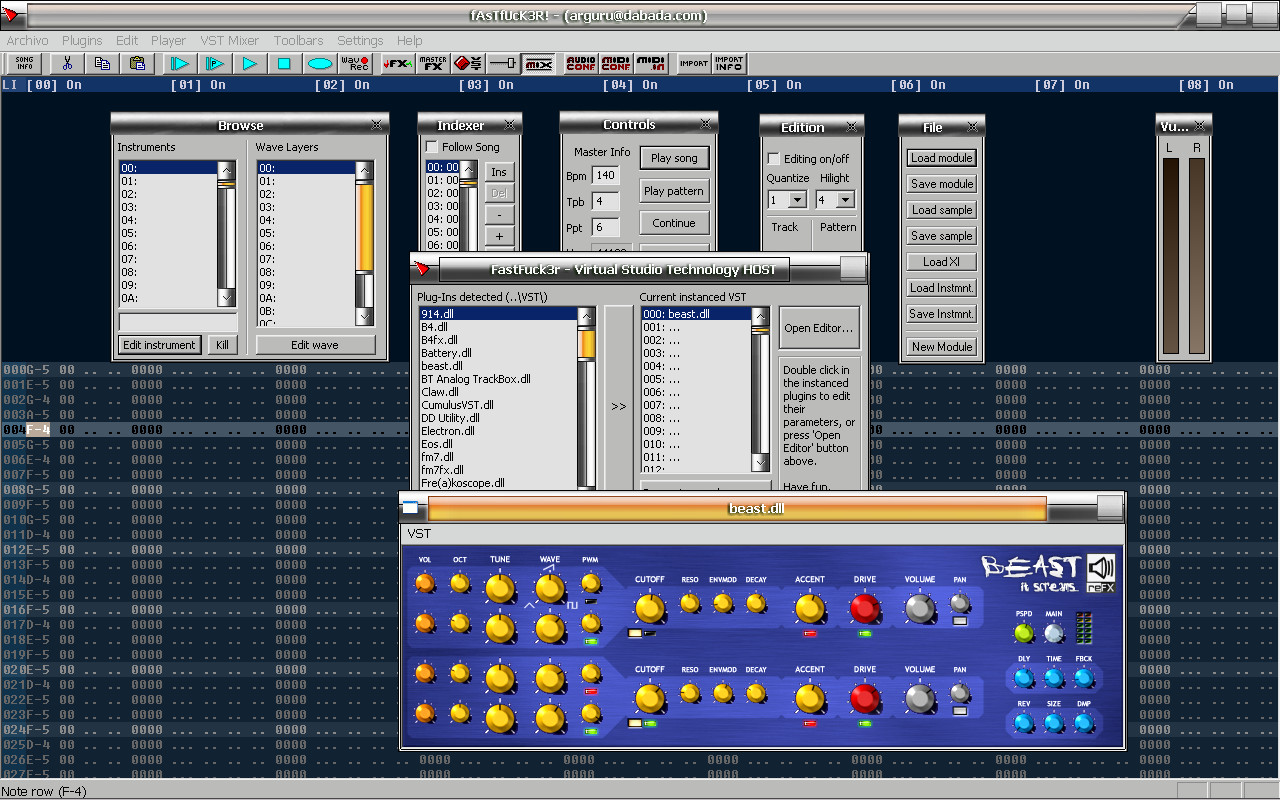Viewport: 1280px width, 800px height.
Task: Close the Edition panel
Action: [851, 127]
